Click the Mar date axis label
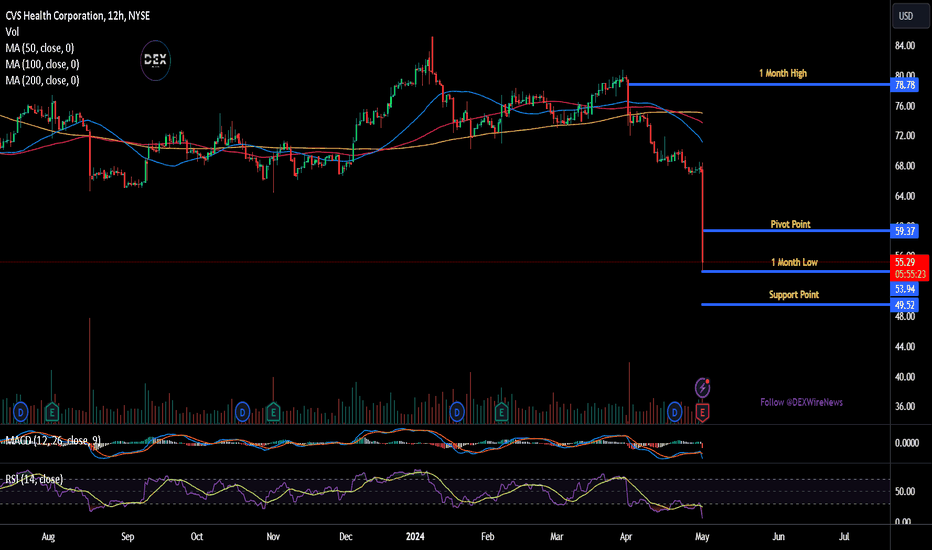Screen dimensions: 932x550 click(x=556, y=536)
